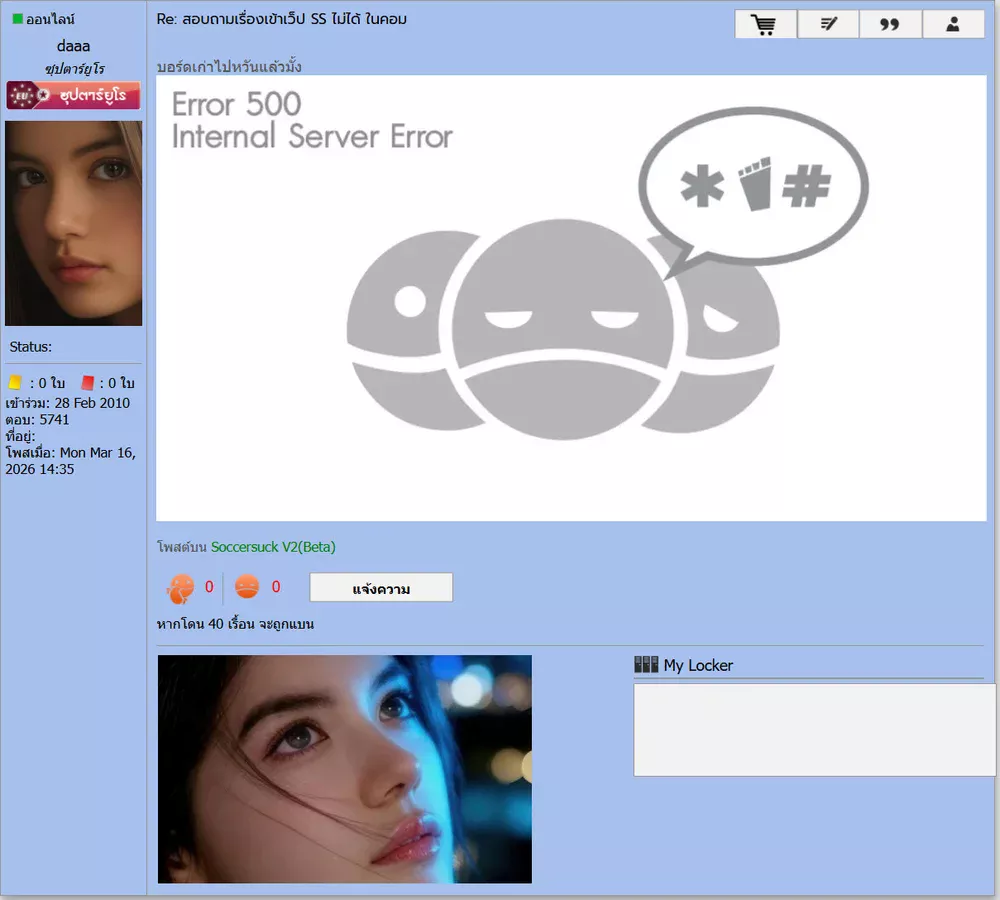The width and height of the screenshot is (1000, 900).
Task: Click the user avatar portrait image
Action: (x=73, y=223)
